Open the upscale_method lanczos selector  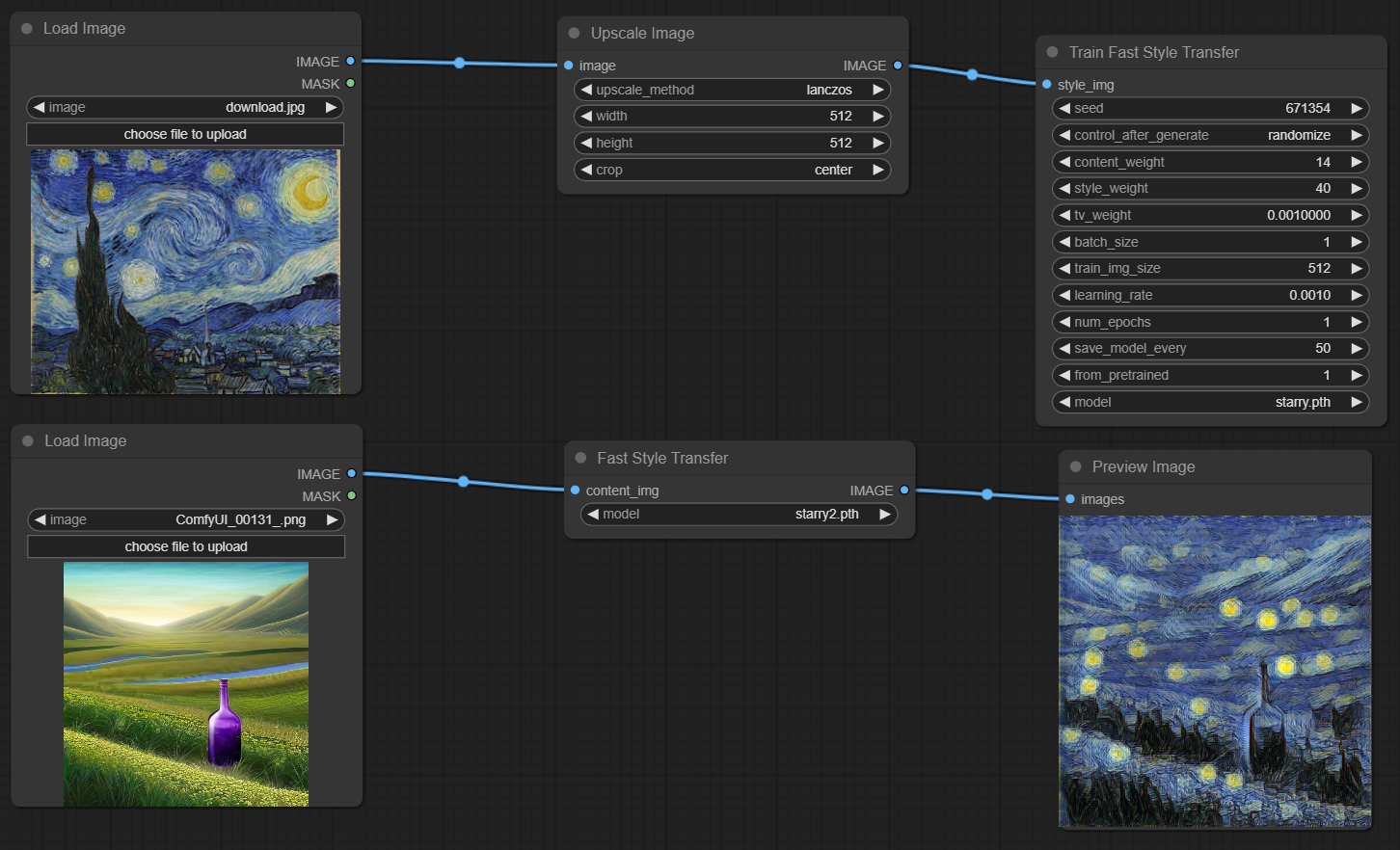(x=732, y=90)
